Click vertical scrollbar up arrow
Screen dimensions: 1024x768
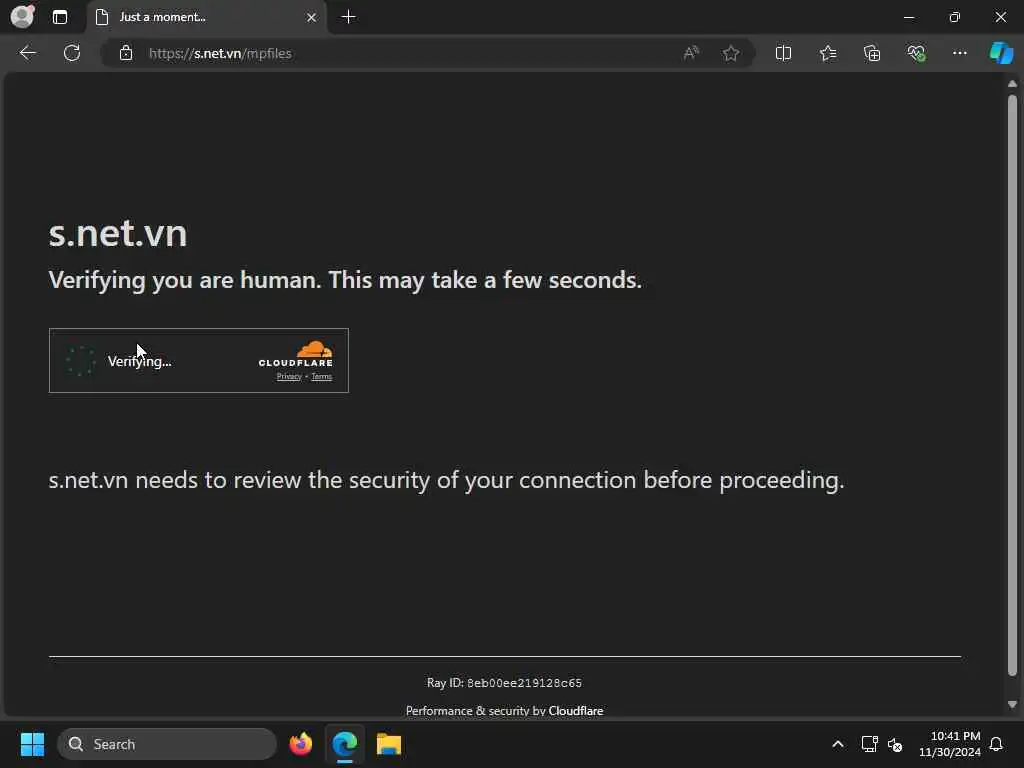[x=1012, y=84]
